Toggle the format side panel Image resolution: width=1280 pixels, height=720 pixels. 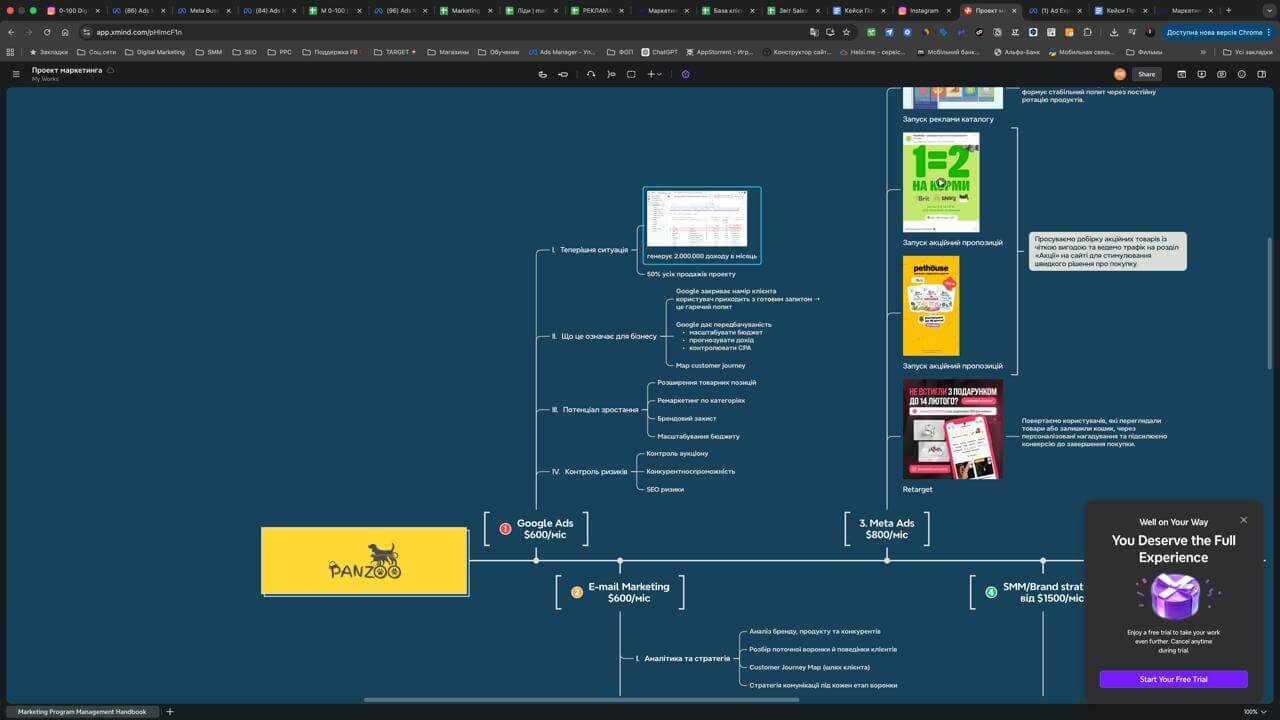[1263, 74]
